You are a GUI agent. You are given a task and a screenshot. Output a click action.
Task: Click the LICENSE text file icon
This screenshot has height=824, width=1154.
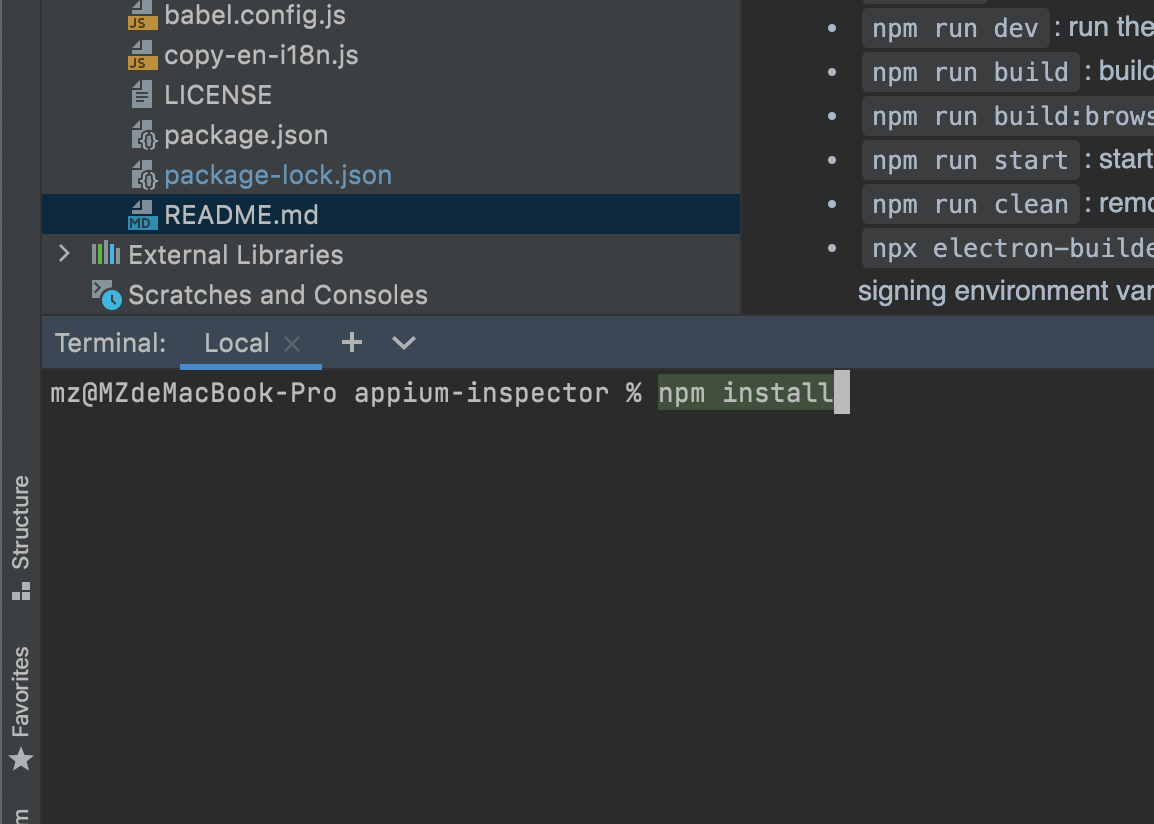(x=141, y=95)
